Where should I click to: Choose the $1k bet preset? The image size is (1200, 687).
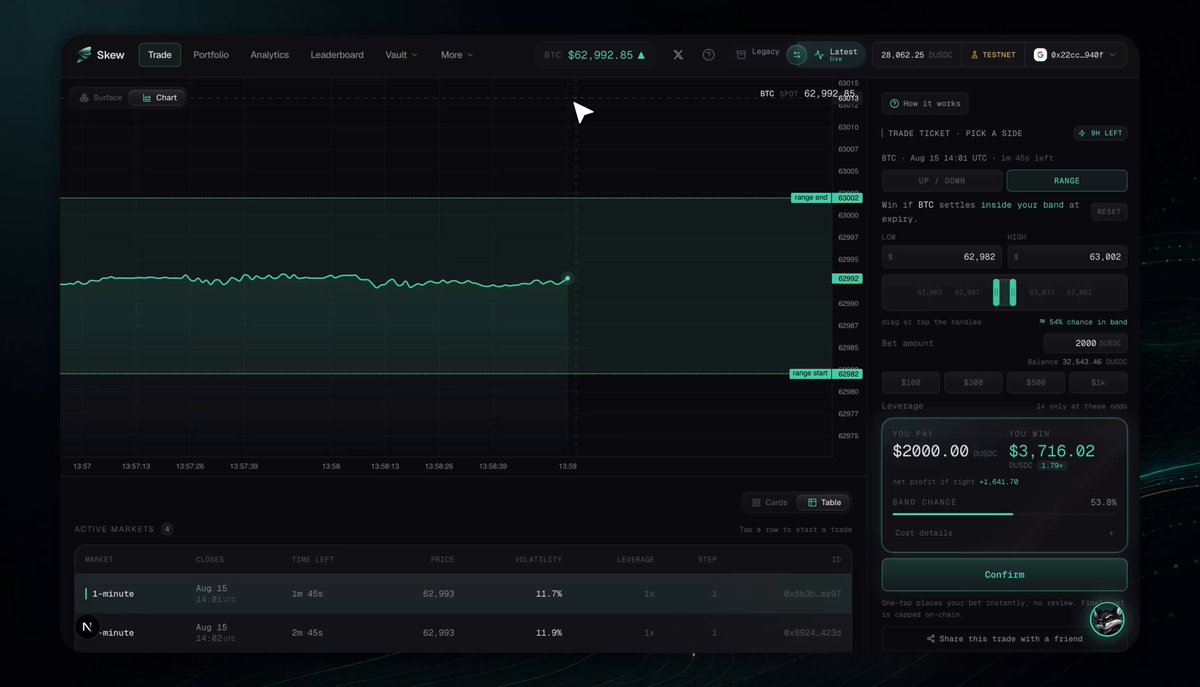pos(1098,382)
